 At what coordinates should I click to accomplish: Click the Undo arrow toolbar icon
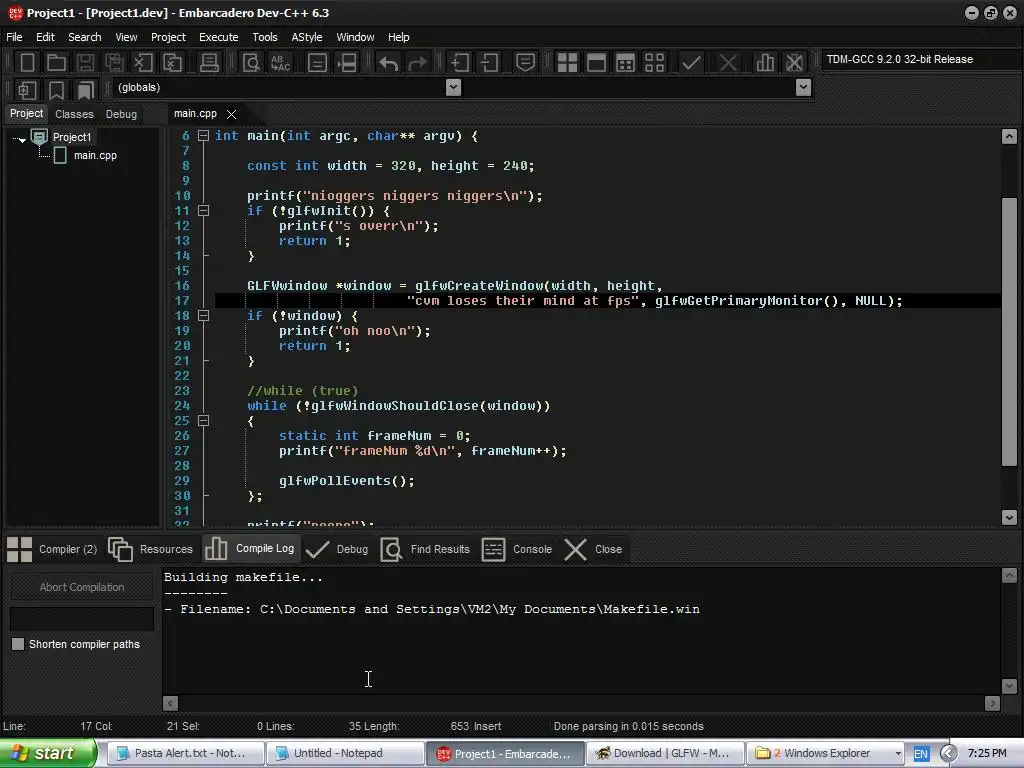coord(389,63)
